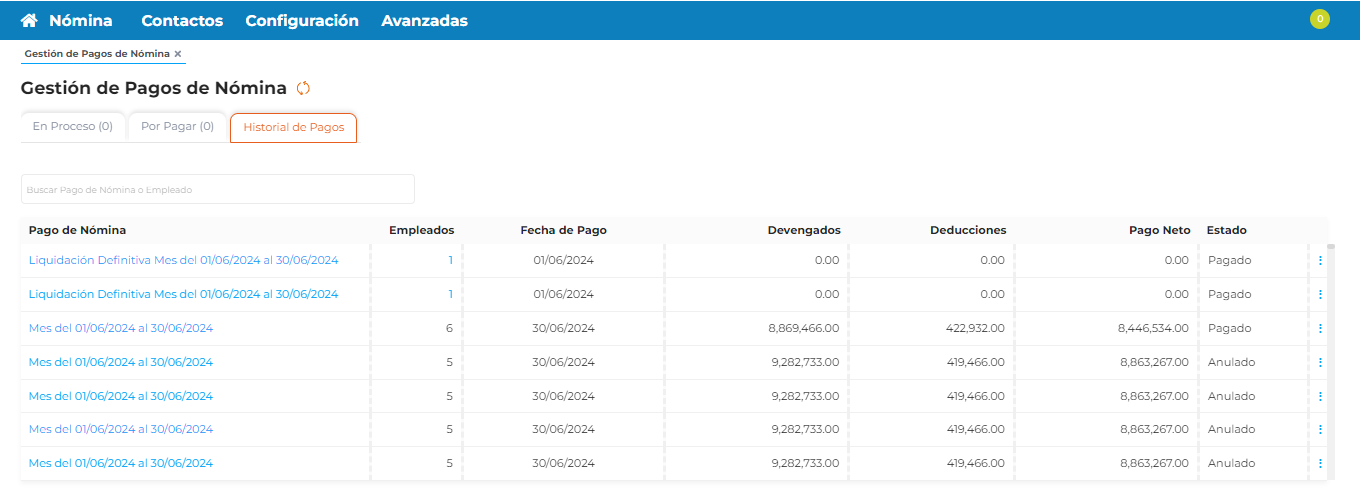
Task: Open the yellow notification counter badge
Action: [1320, 19]
